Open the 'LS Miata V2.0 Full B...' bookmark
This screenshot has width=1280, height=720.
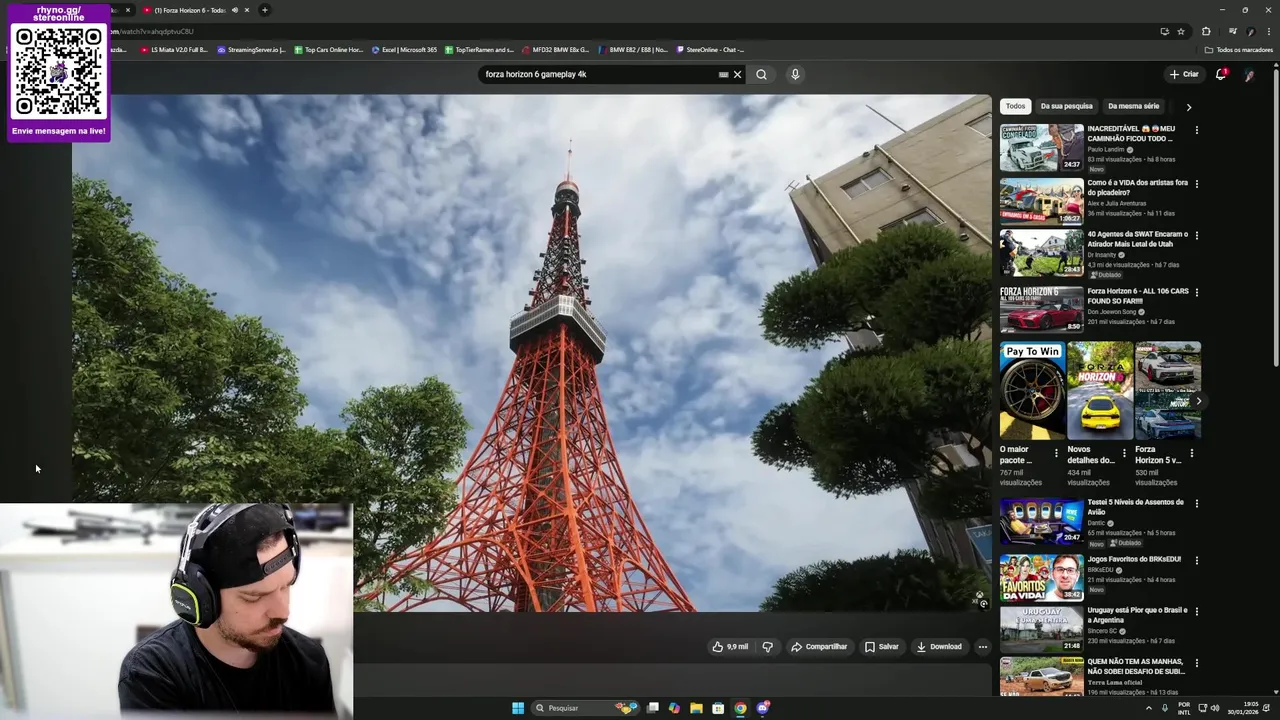(x=174, y=49)
